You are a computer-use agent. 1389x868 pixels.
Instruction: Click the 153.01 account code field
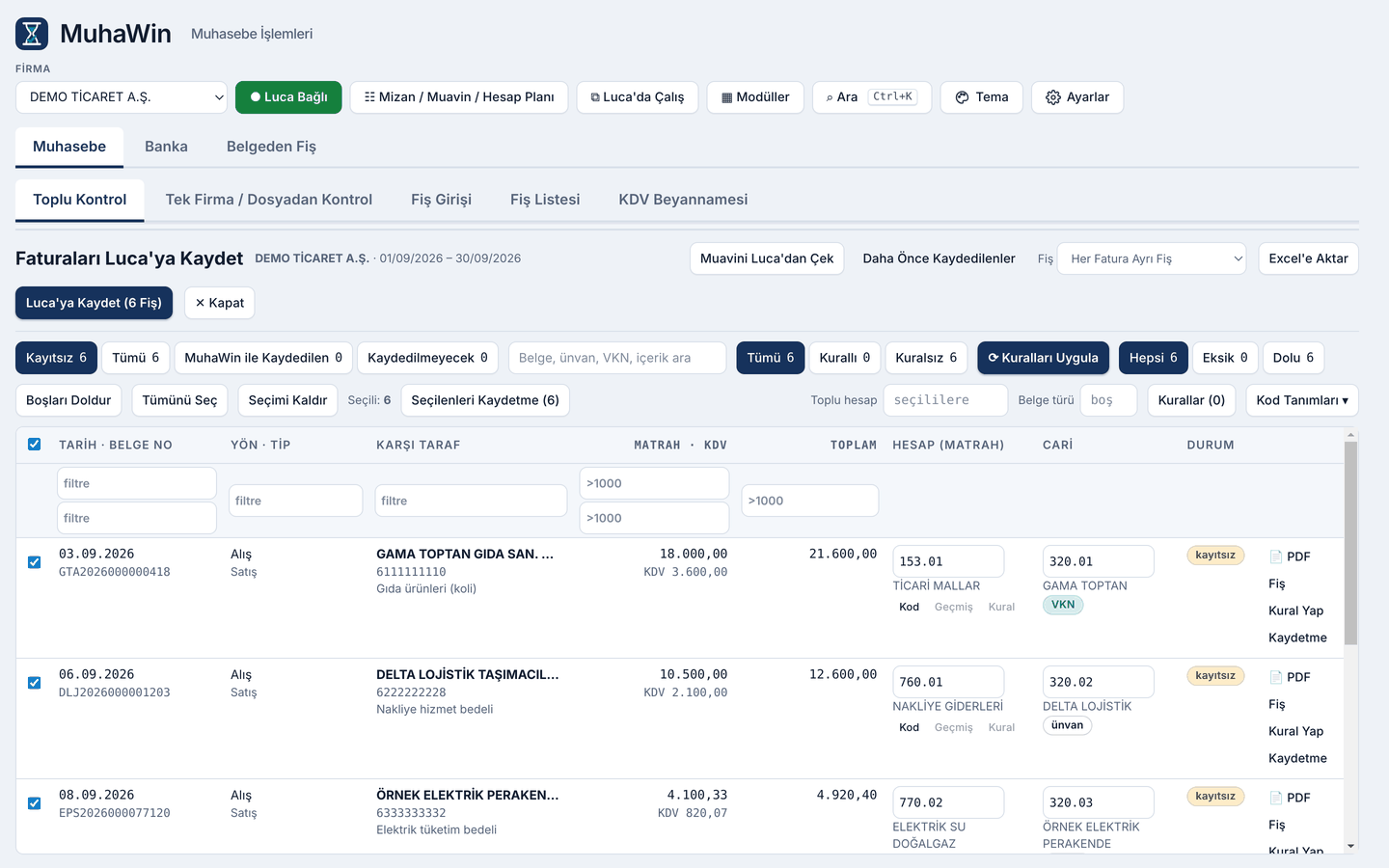[x=948, y=561]
